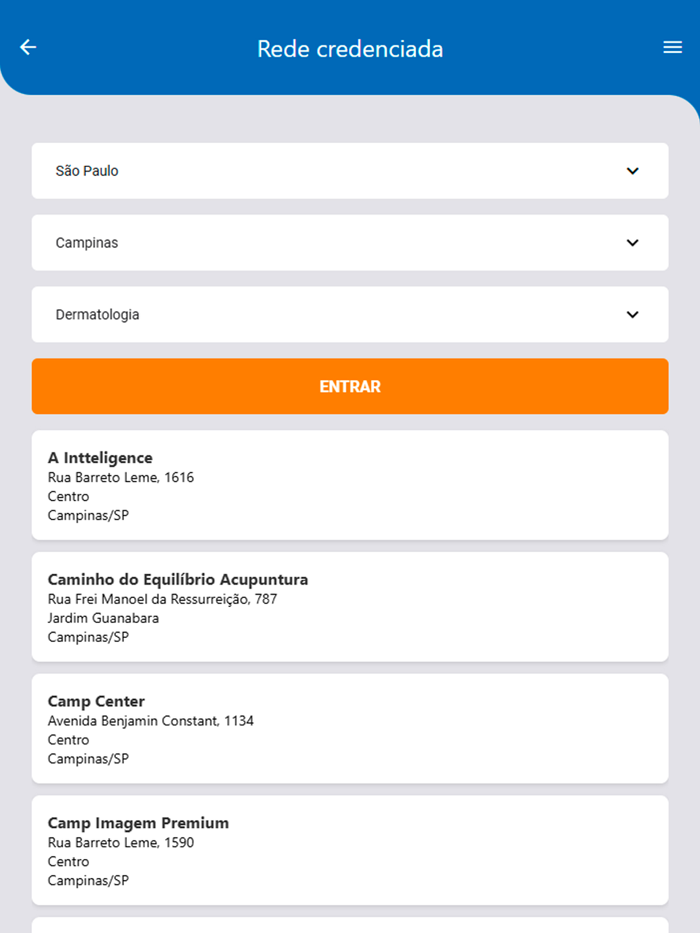Open the hamburger menu icon
Viewport: 700px width, 933px height.
tap(672, 46)
